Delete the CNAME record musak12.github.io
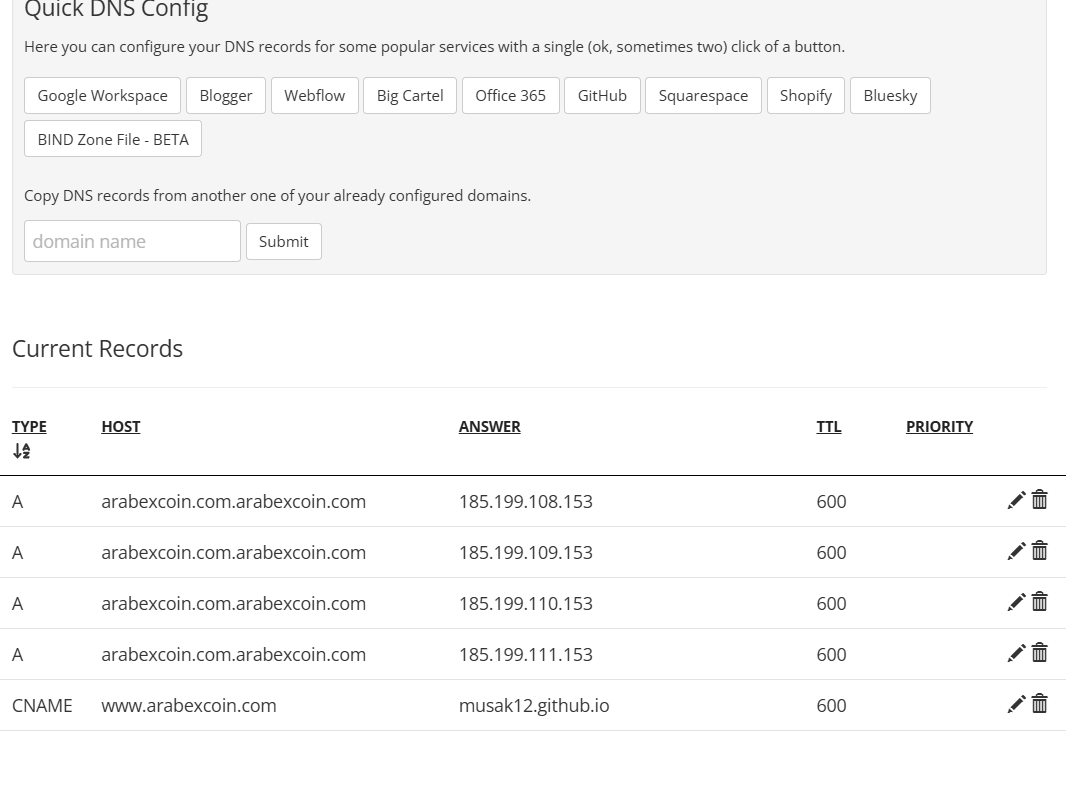This screenshot has width=1079, height=810. [1040, 704]
